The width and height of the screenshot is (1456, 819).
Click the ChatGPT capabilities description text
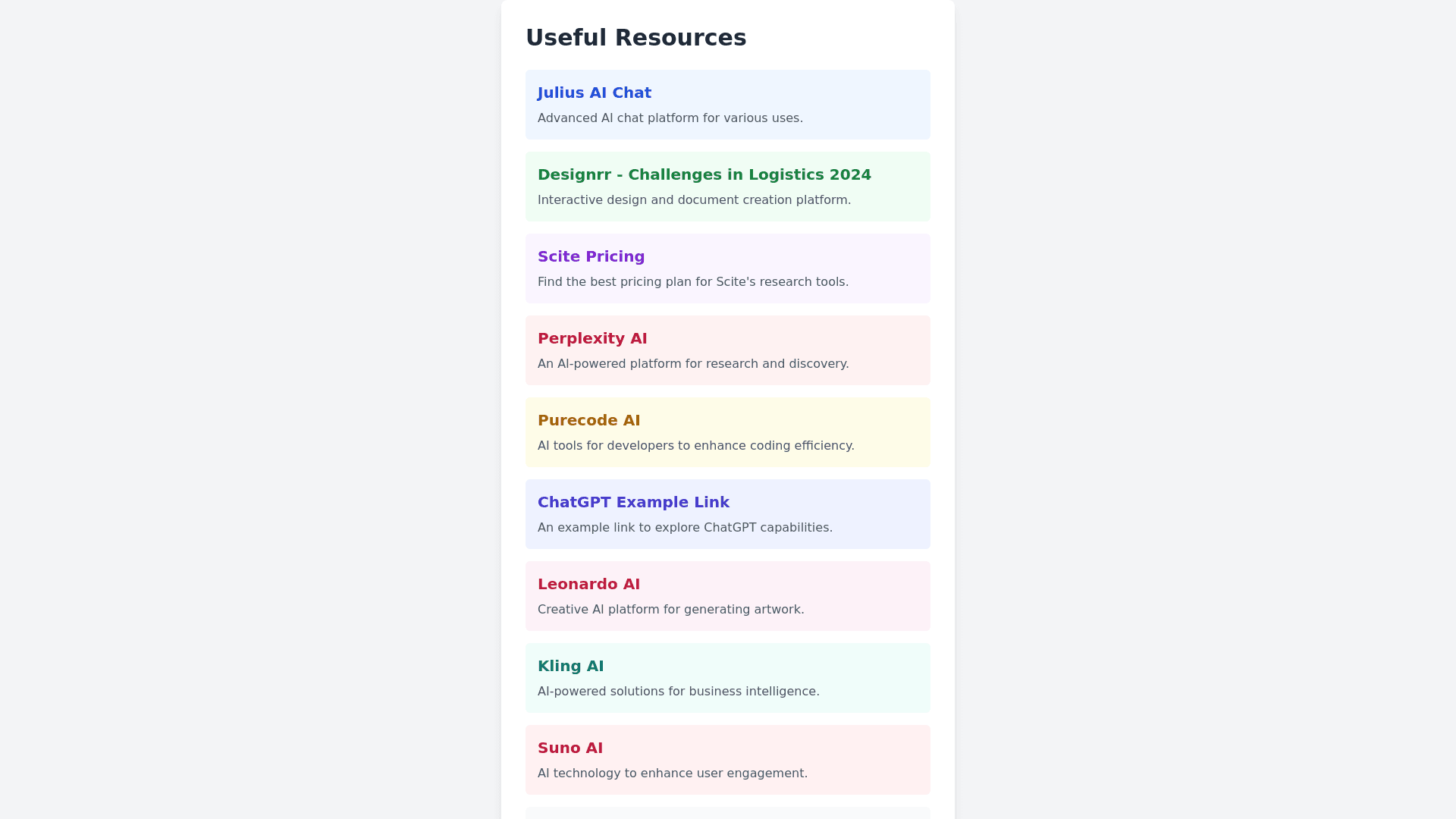point(685,528)
